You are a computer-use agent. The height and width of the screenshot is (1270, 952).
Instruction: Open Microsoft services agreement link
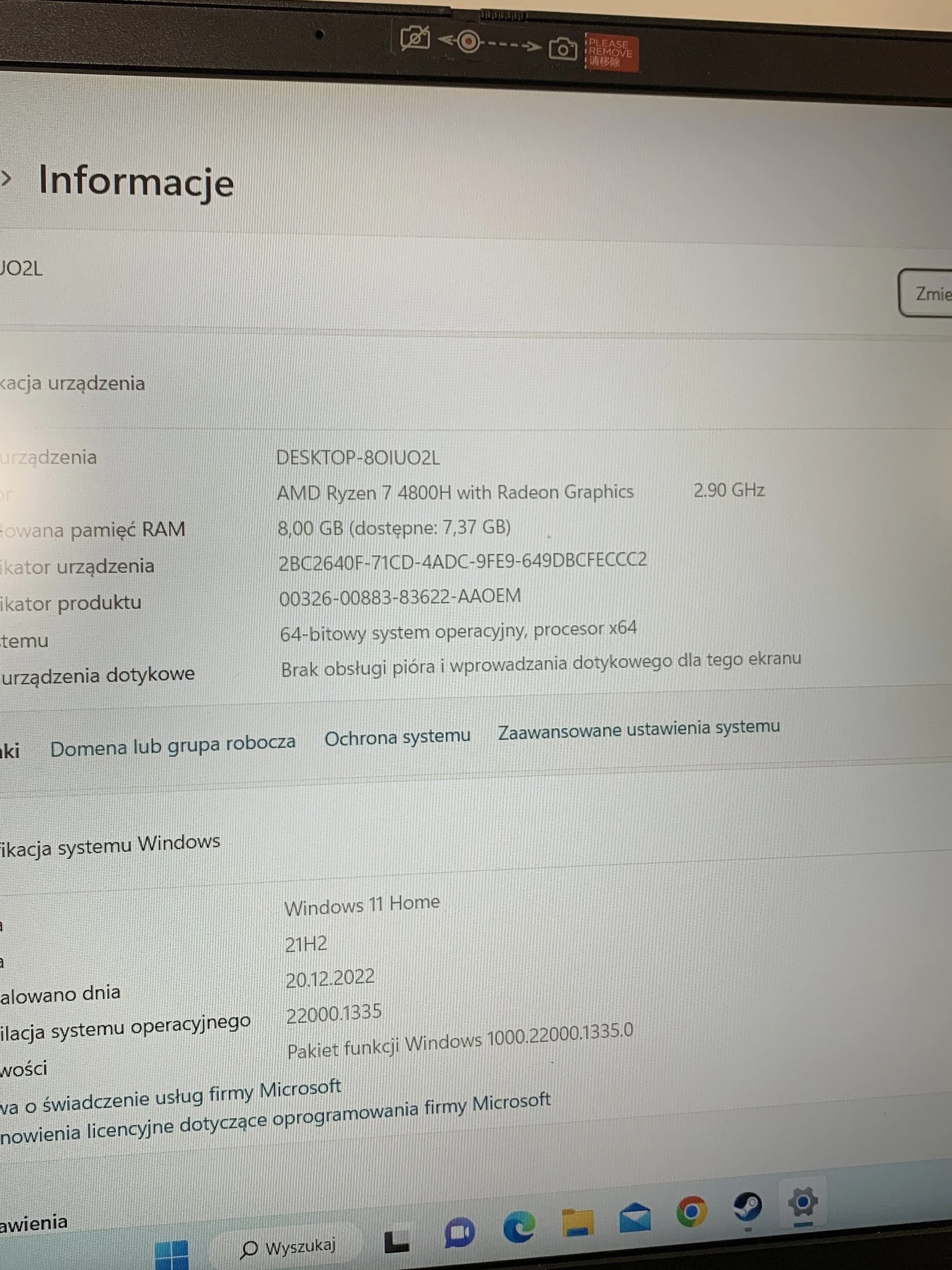[x=170, y=1098]
